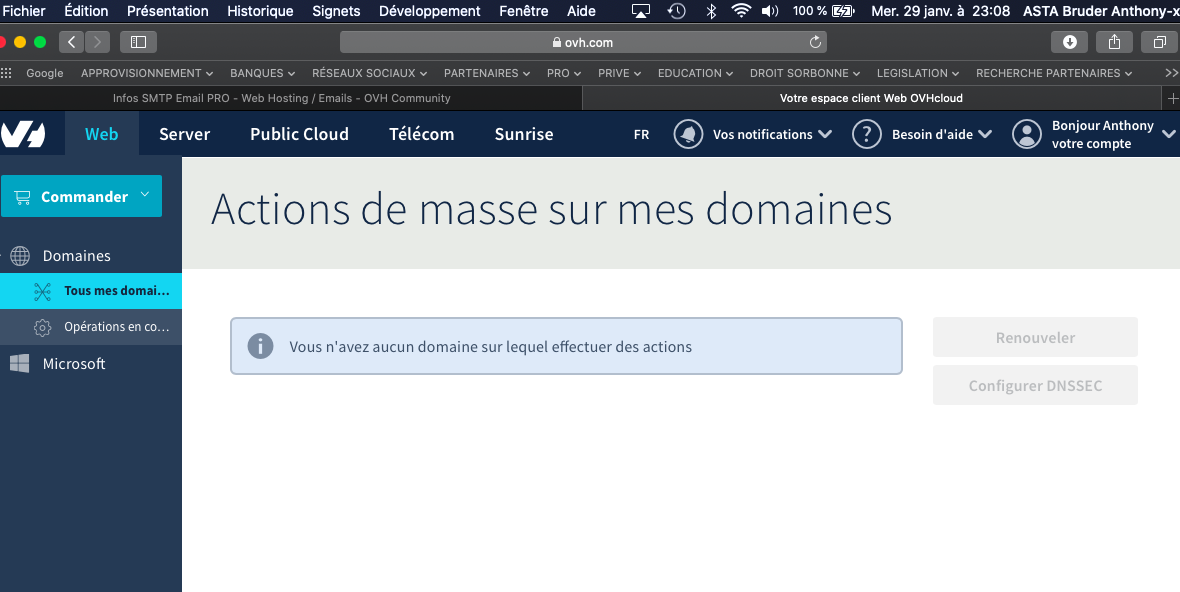
Task: Click the Microsoft sidebar item
Action: coord(74,364)
